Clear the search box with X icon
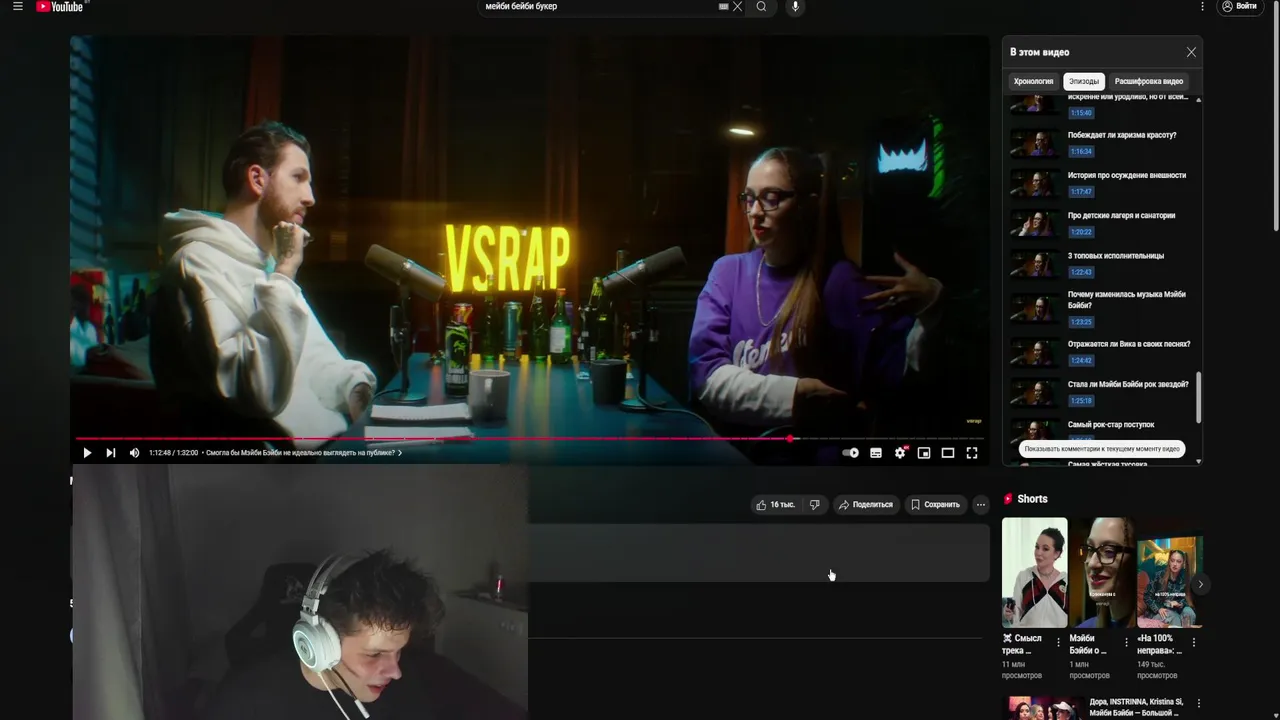The height and width of the screenshot is (720, 1280). tap(738, 6)
